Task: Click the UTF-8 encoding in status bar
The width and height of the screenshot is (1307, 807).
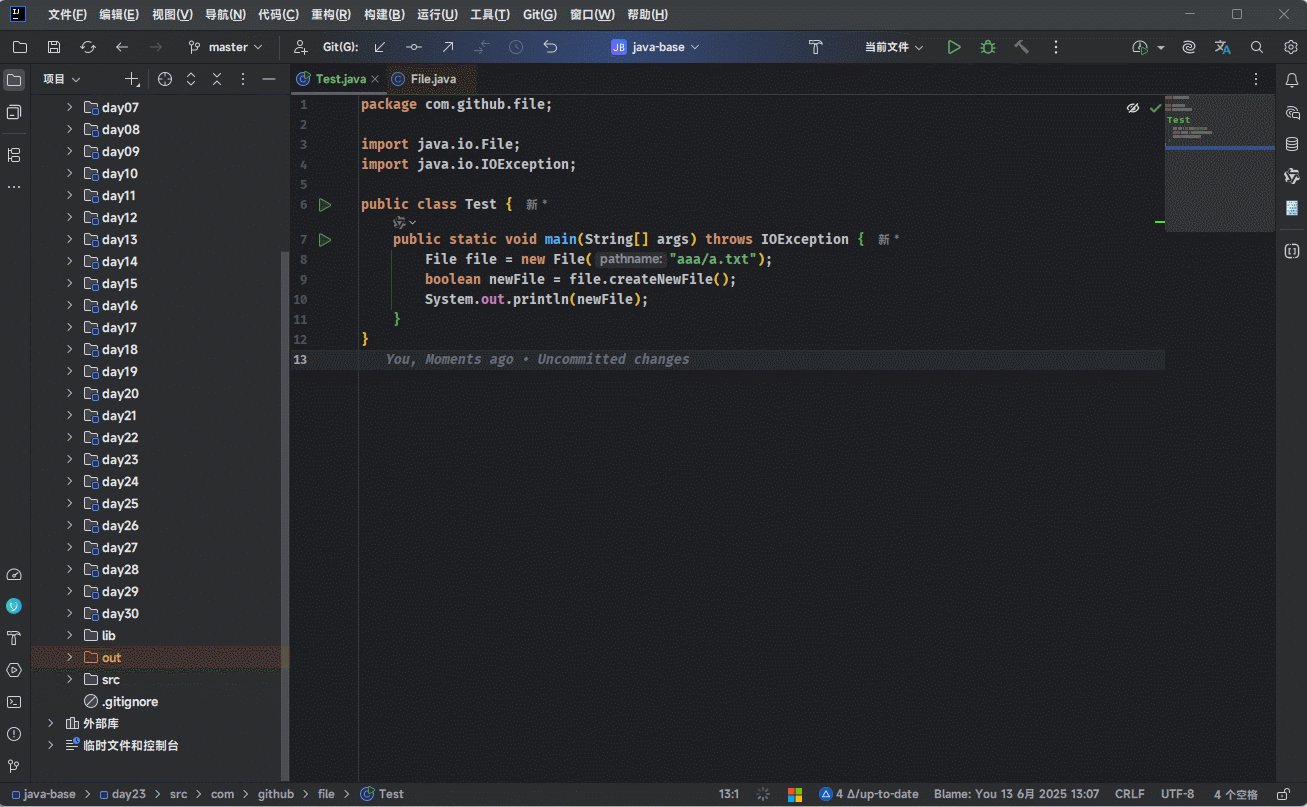Action: [x=1177, y=794]
